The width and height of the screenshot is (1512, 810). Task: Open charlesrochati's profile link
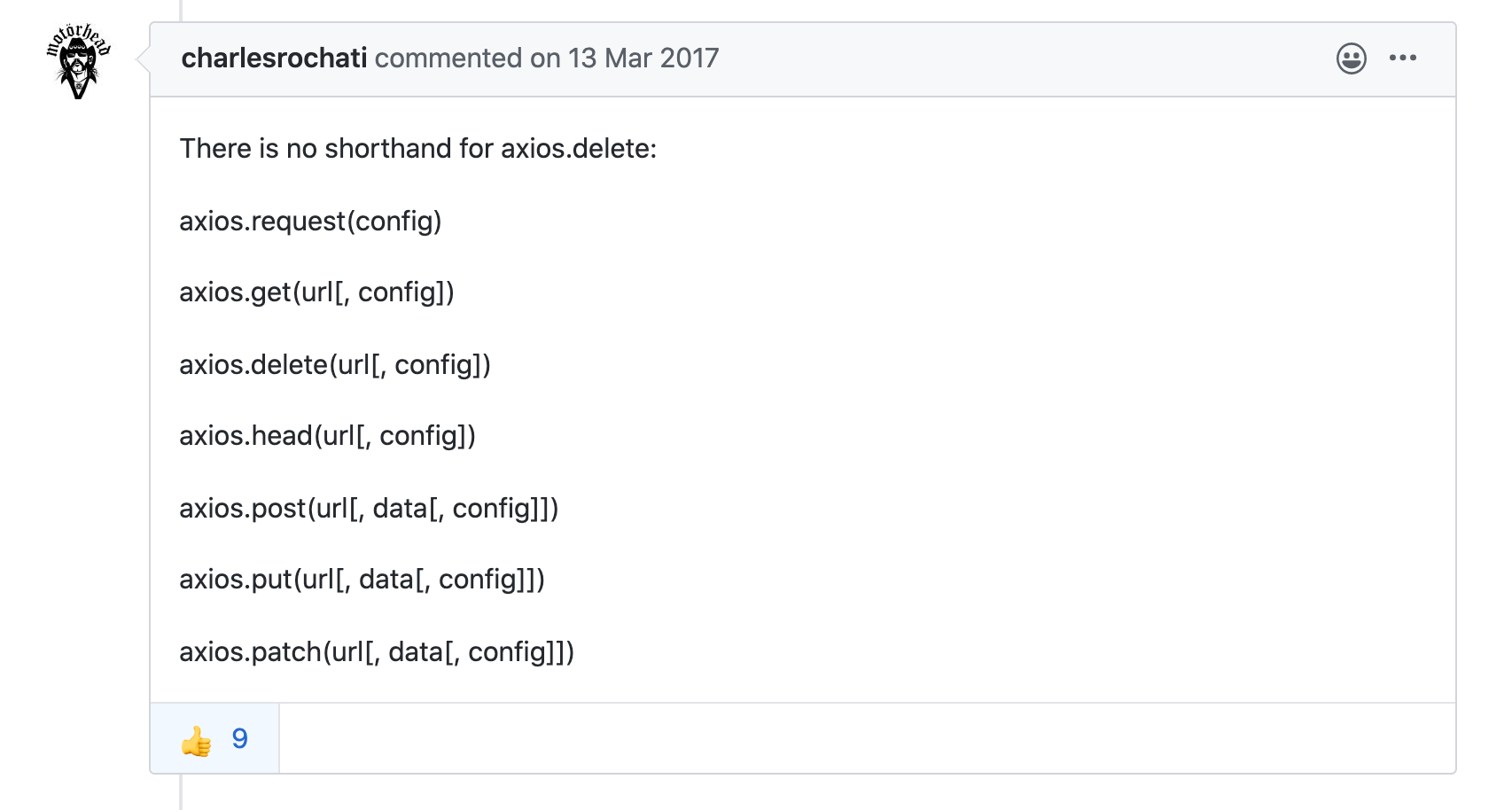pos(274,58)
